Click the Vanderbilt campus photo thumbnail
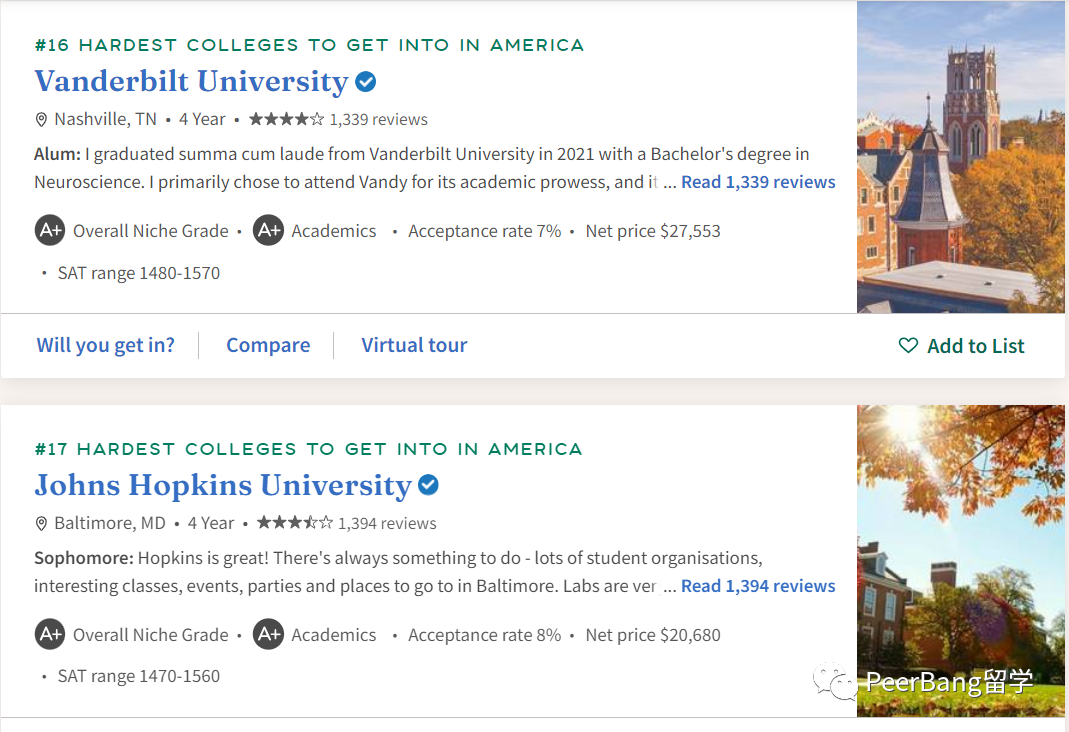Image resolution: width=1069 pixels, height=732 pixels. (960, 157)
